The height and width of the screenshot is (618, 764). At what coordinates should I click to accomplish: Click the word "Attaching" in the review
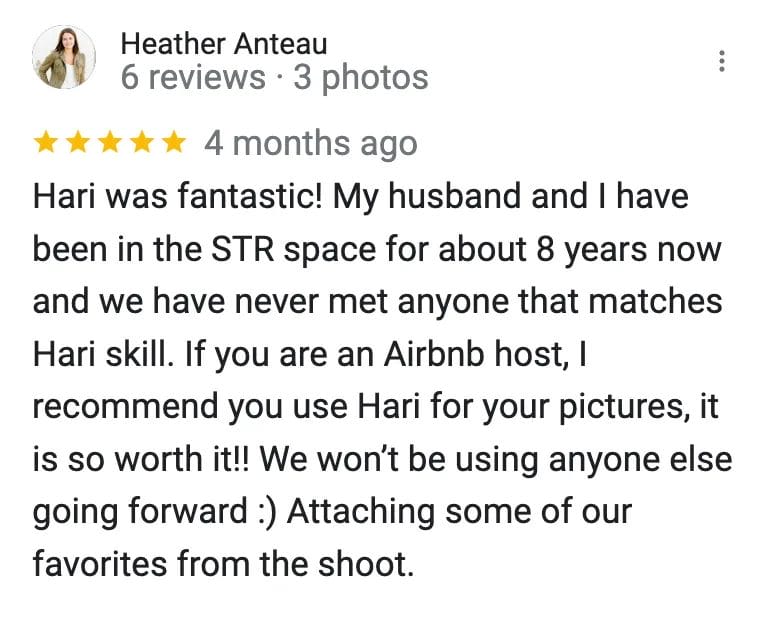(361, 513)
